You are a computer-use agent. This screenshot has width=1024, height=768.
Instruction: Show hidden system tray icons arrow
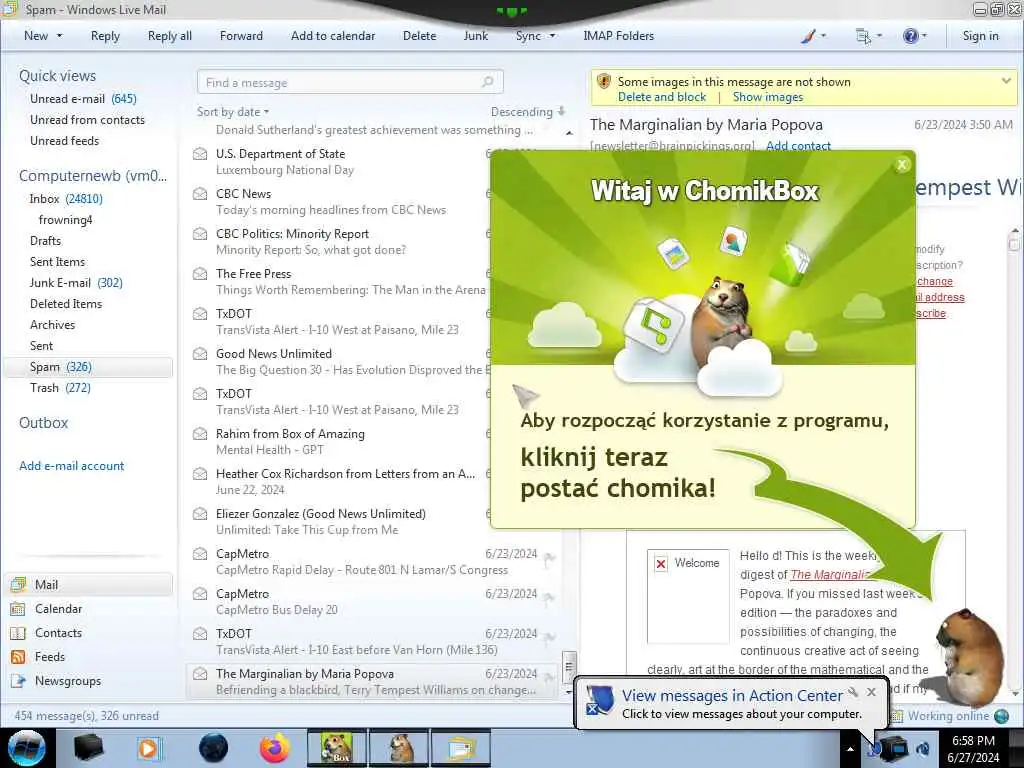[x=850, y=749]
